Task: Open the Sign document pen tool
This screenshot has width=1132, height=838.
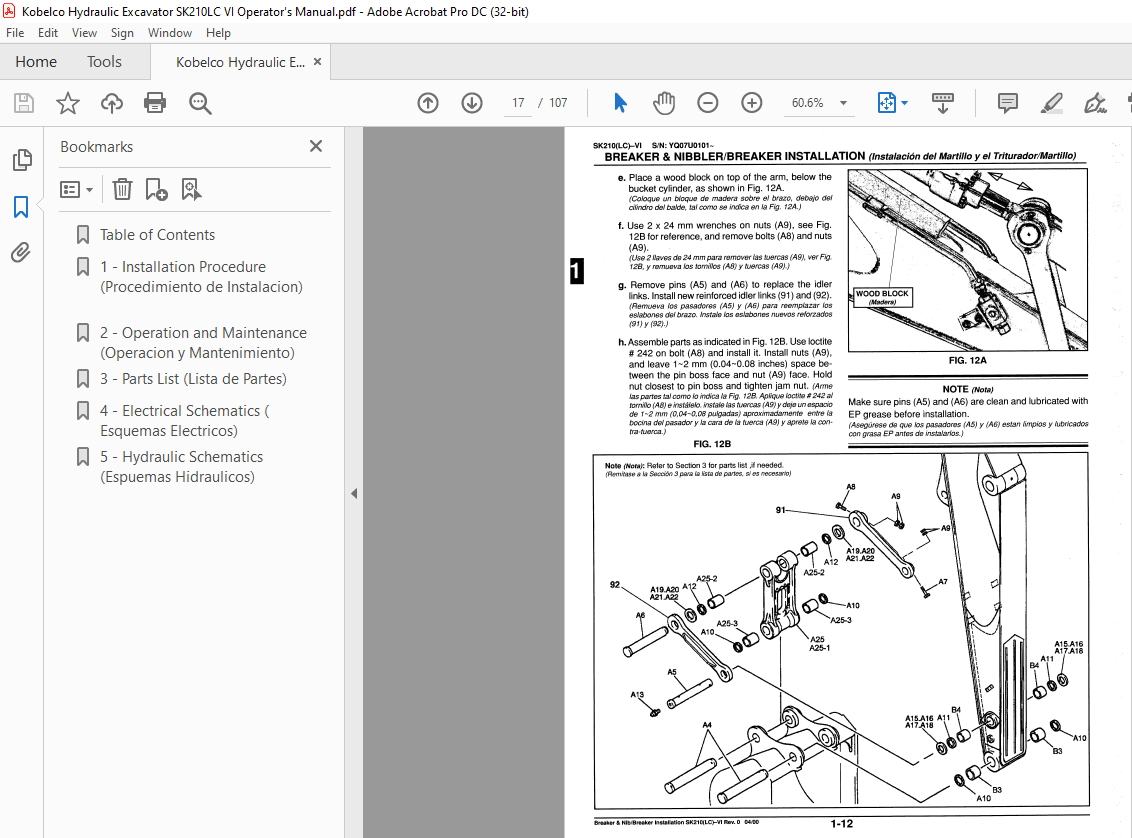Action: point(1095,103)
